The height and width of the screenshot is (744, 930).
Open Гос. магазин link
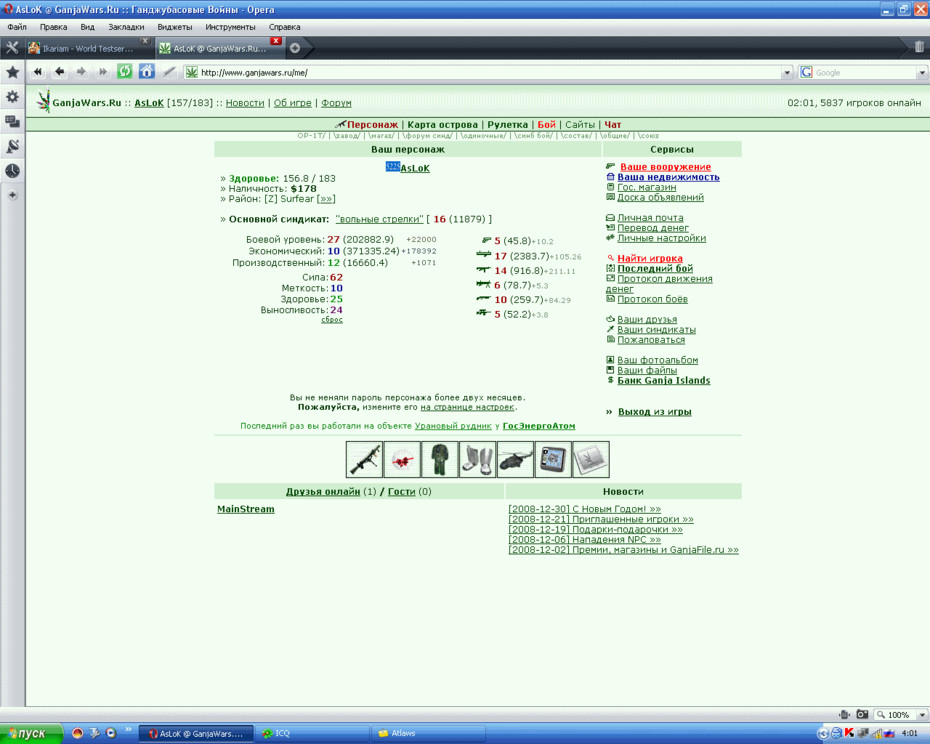click(646, 187)
